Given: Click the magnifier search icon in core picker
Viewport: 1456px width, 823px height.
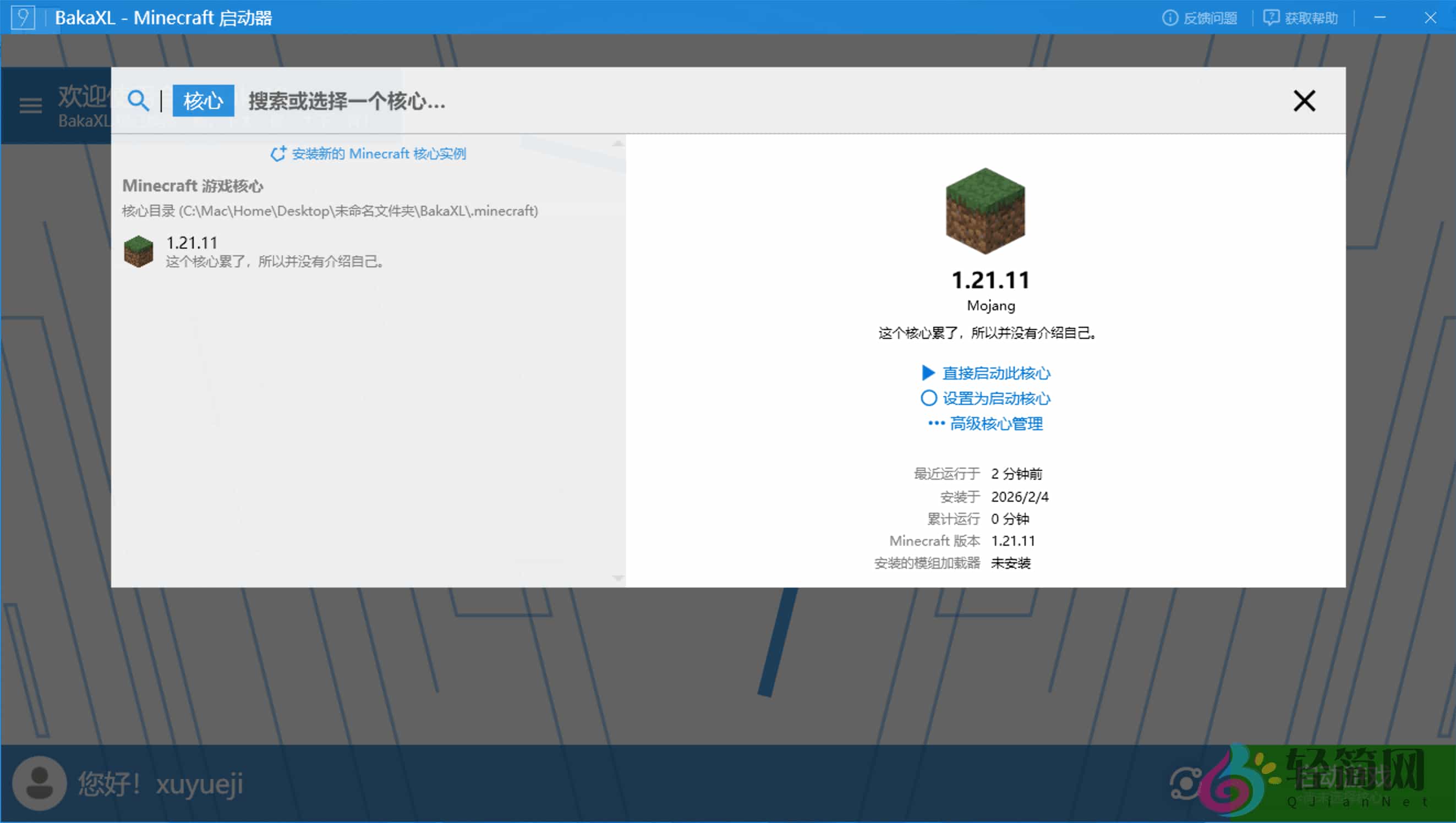Looking at the screenshot, I should 139,101.
